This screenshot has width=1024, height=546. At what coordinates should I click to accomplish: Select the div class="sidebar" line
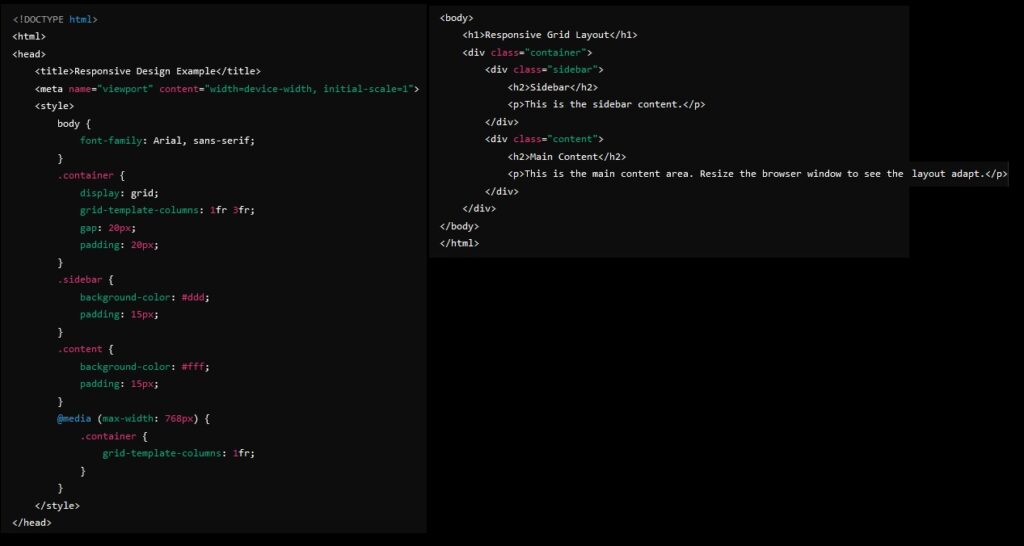point(544,69)
